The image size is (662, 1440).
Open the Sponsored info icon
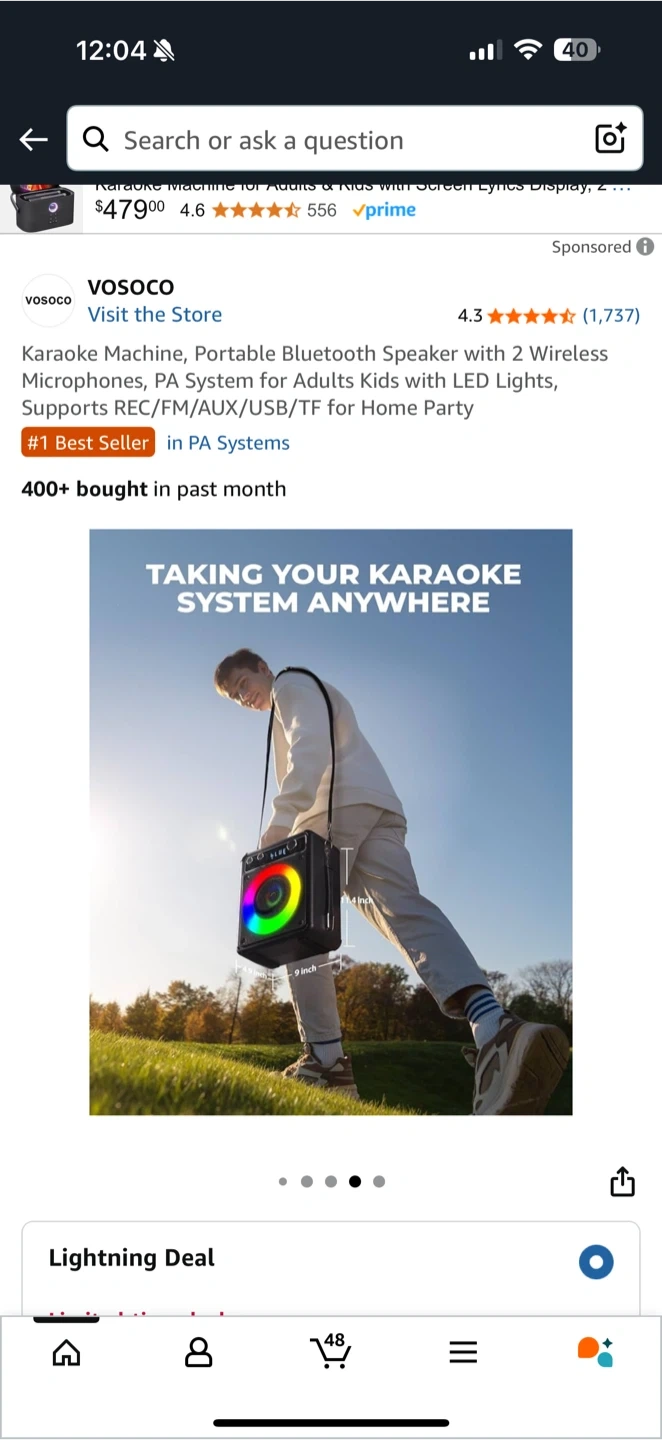pos(646,246)
